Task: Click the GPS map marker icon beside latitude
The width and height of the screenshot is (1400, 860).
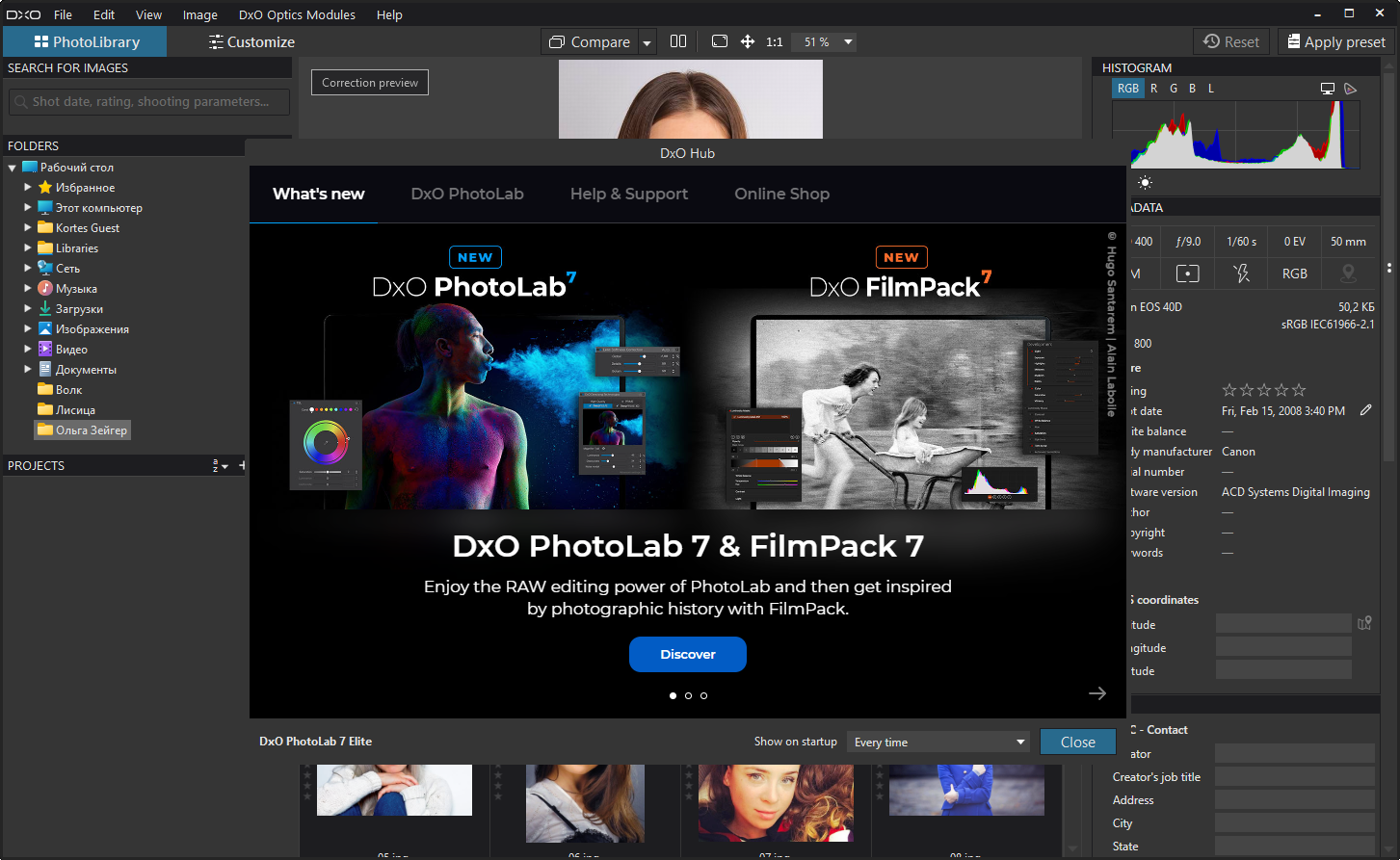Action: tap(1364, 623)
